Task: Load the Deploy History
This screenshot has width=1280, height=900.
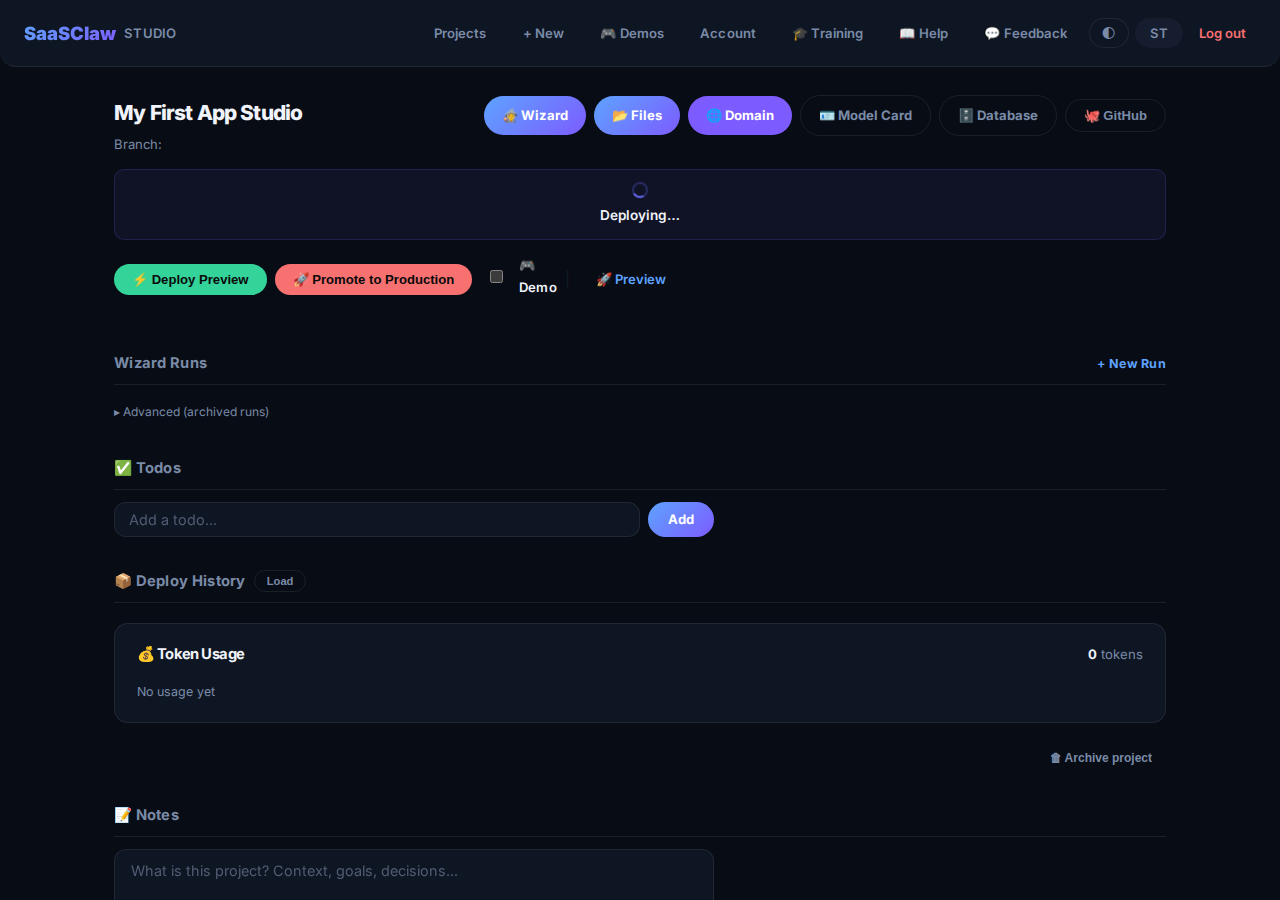Action: (280, 581)
